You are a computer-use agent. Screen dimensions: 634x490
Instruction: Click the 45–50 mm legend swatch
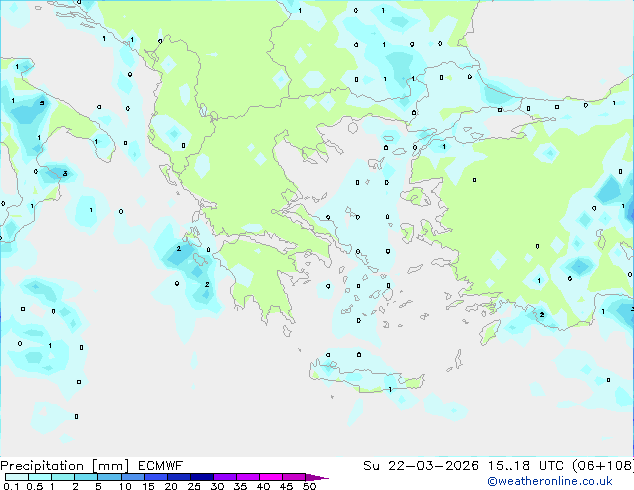tap(294, 477)
